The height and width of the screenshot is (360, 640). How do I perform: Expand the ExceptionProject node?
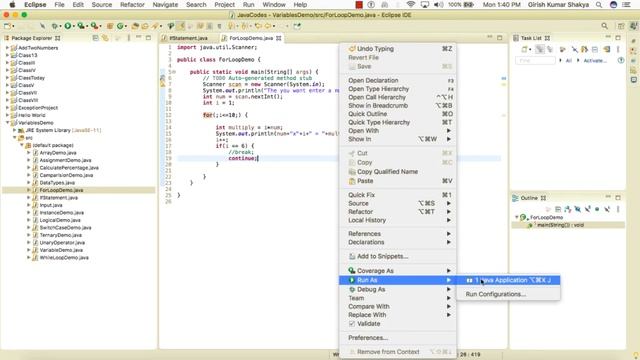click(7, 108)
